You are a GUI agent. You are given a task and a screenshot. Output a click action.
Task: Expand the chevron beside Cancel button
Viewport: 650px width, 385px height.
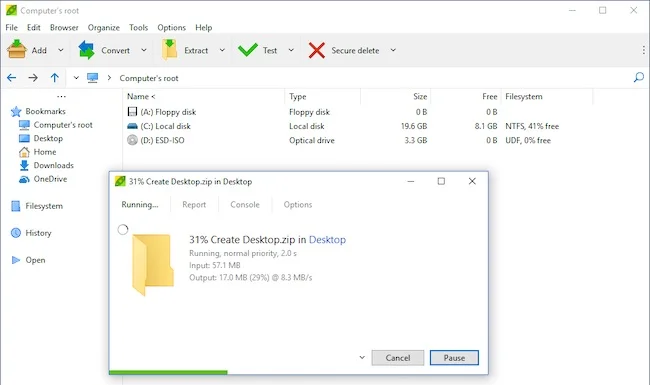click(362, 357)
